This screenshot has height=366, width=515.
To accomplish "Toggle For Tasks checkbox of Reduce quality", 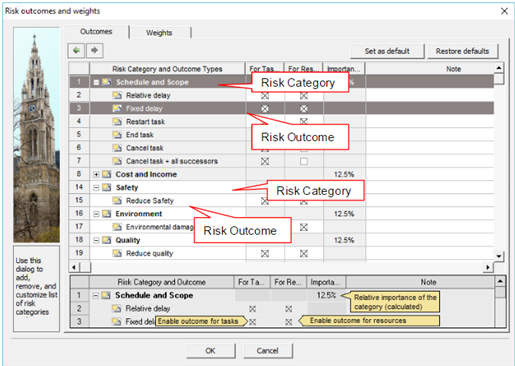I will [x=265, y=254].
